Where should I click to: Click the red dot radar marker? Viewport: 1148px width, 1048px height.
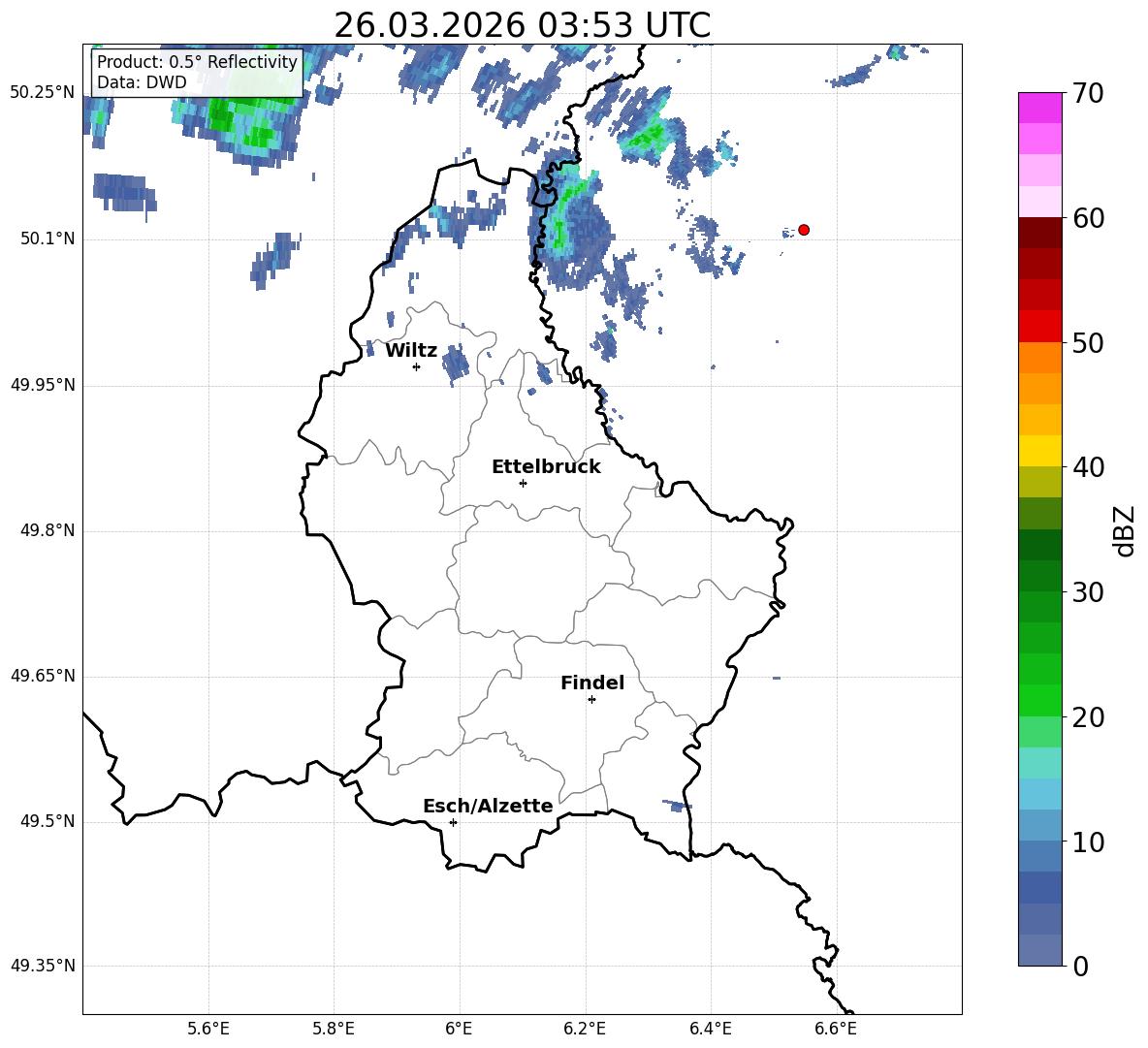[x=803, y=230]
